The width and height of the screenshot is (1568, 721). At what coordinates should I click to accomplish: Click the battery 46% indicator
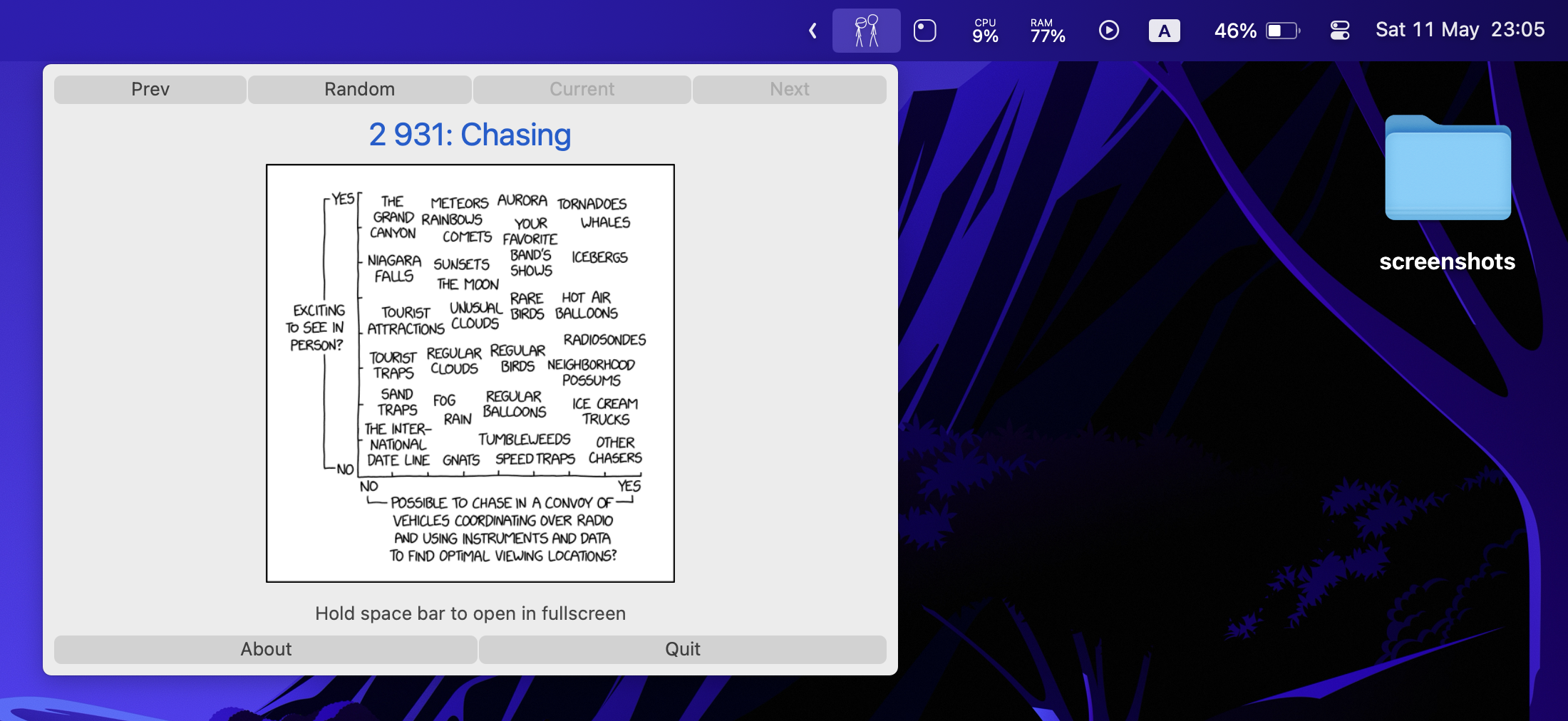[x=1257, y=31]
